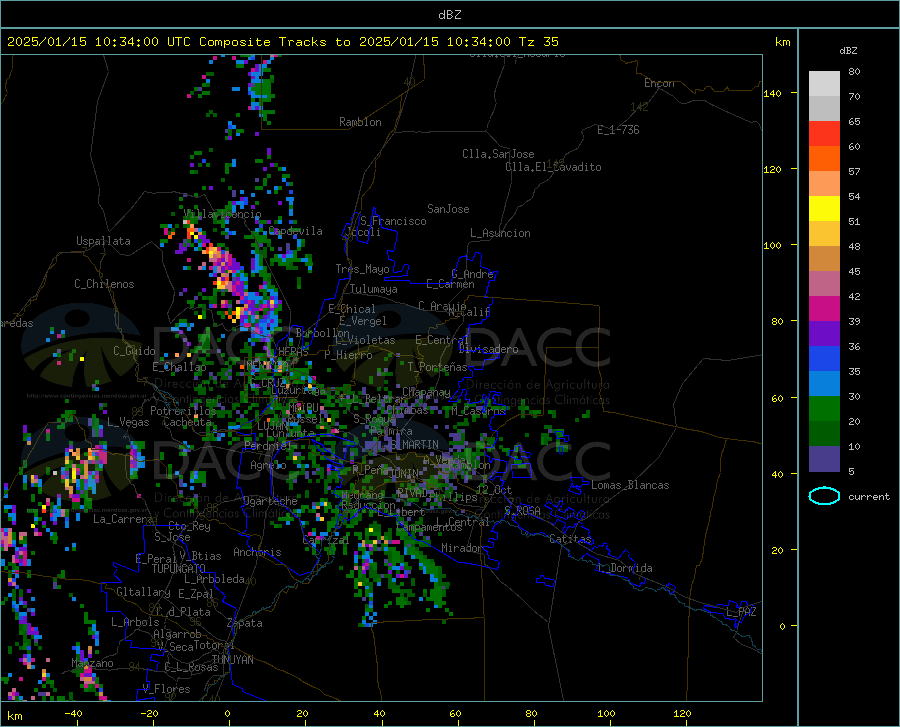Pick the slate purple 10 dBZ swatch
This screenshot has width=900, height=727.
824,459
